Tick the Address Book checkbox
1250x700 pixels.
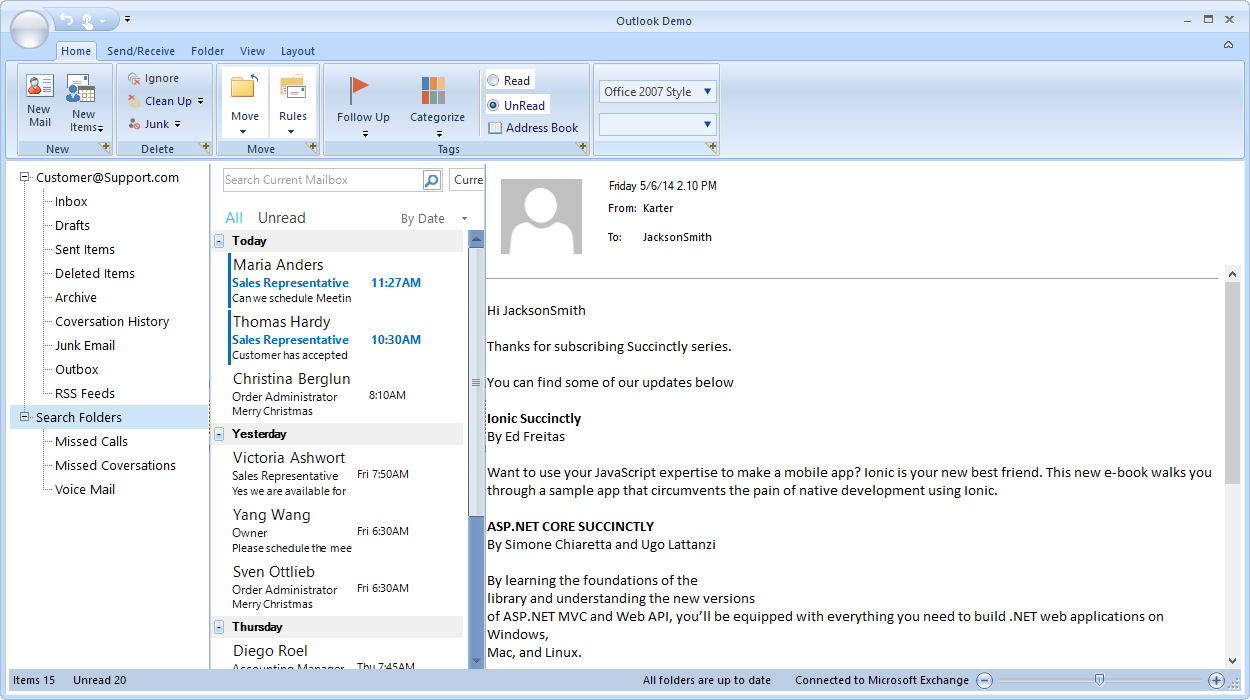click(x=495, y=128)
